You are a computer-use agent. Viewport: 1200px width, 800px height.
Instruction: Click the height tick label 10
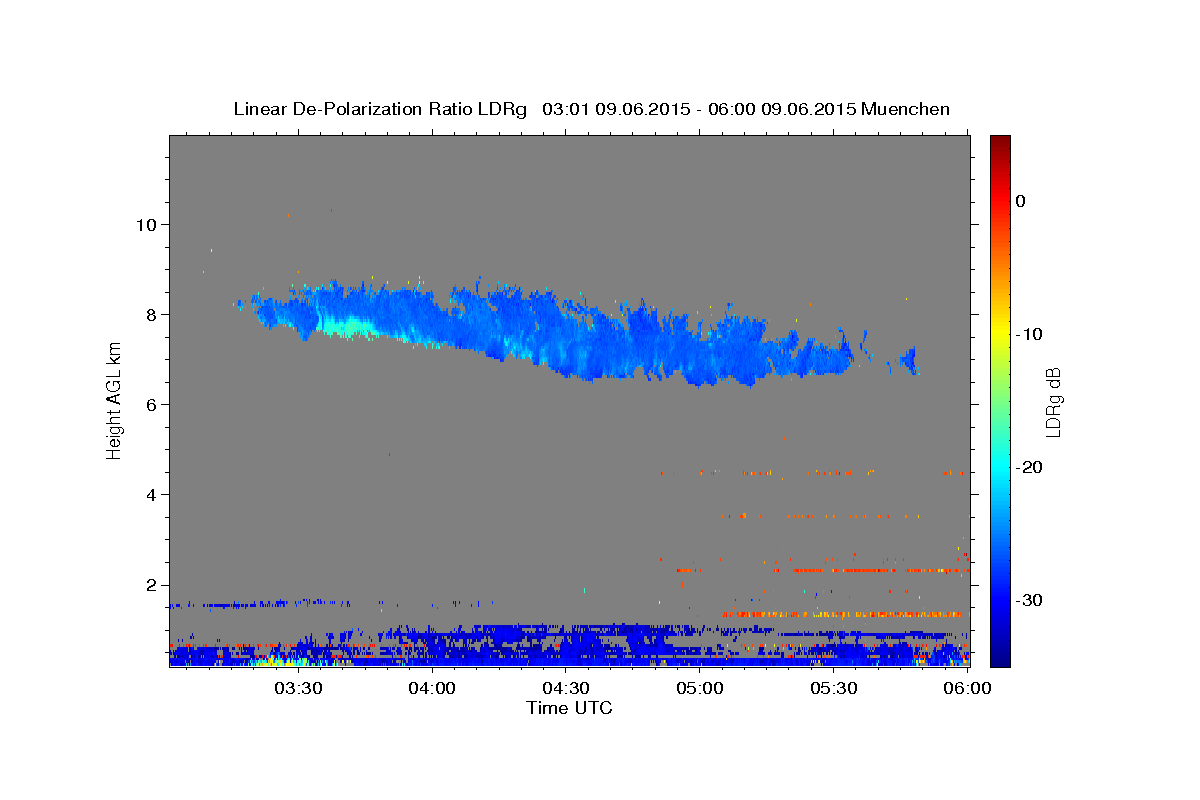coord(145,224)
